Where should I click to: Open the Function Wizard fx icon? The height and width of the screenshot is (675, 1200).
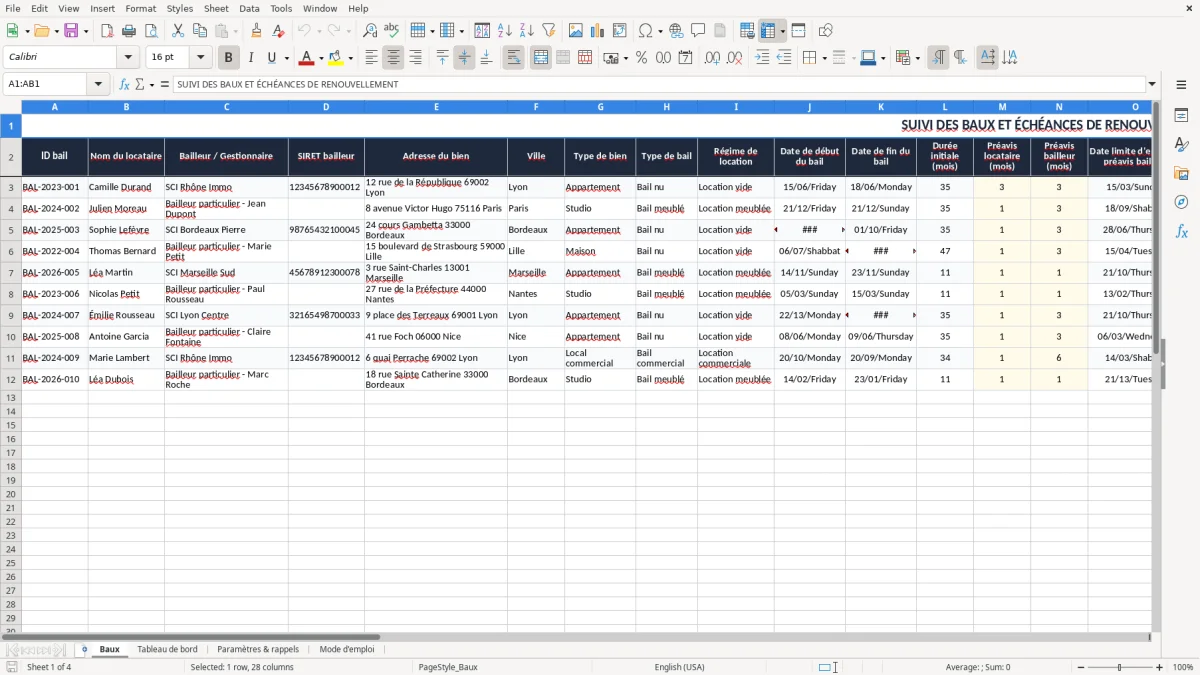(124, 84)
